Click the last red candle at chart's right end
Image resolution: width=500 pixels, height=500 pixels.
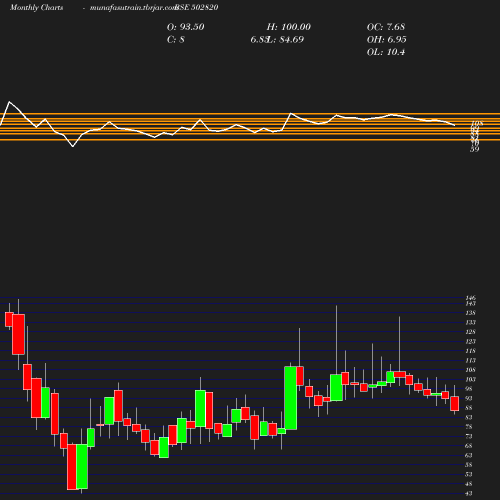pos(455,404)
